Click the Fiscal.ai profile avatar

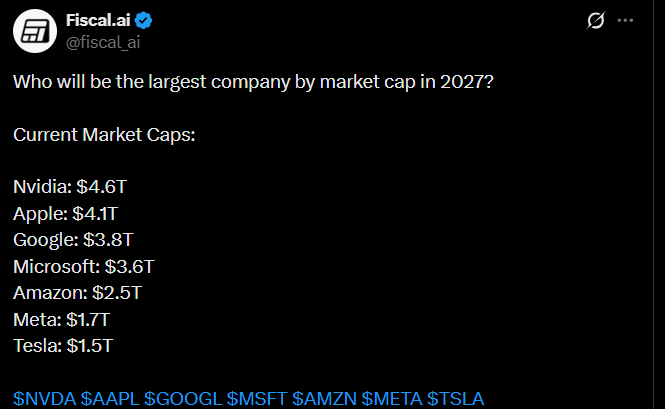coord(35,32)
